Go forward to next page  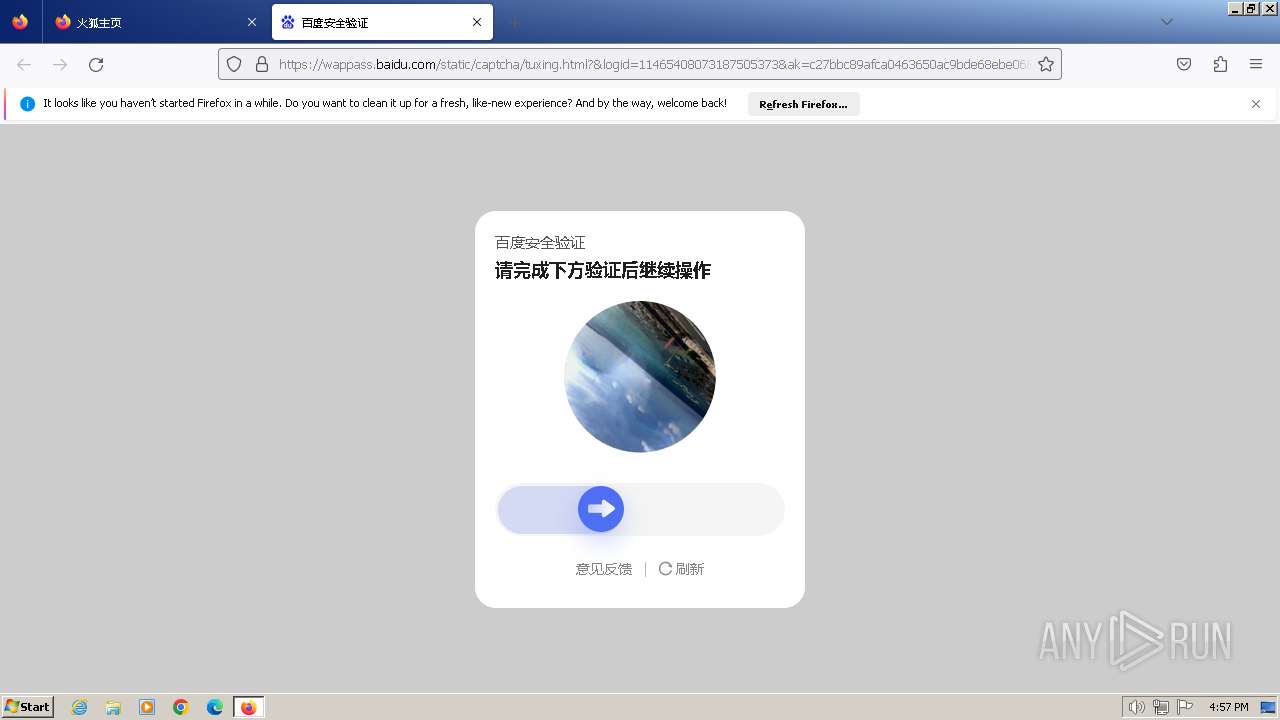click(60, 64)
